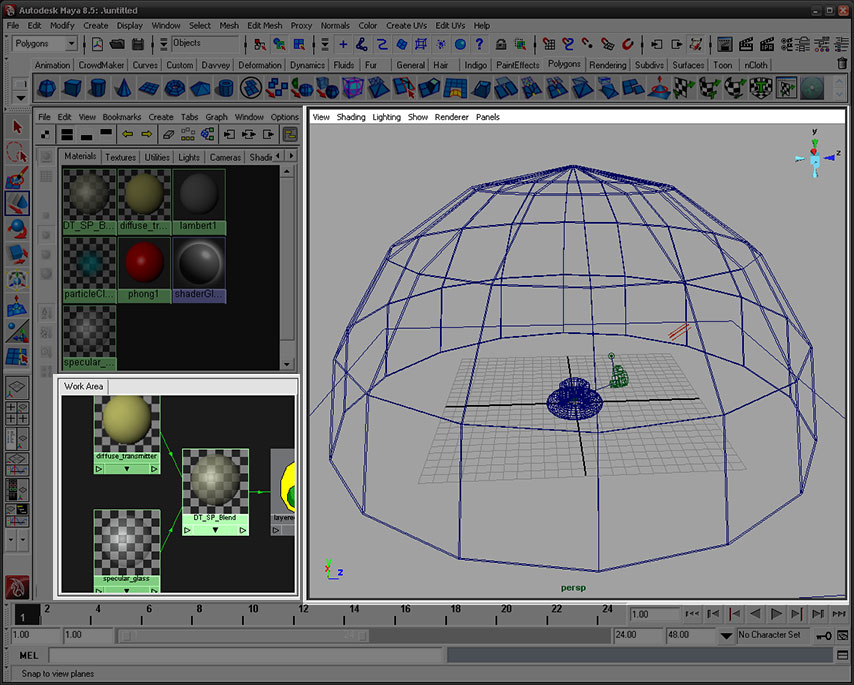Expand DT_SP_Blend node output arrow
Image resolution: width=854 pixels, height=685 pixels.
tap(243, 530)
